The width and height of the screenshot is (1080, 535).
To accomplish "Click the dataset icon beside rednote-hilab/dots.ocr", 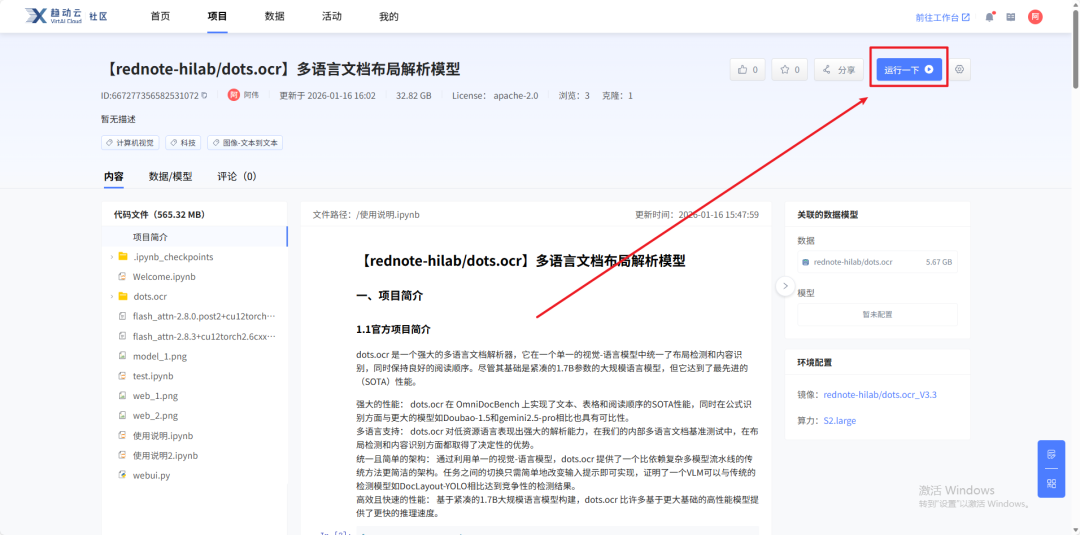I will click(806, 262).
